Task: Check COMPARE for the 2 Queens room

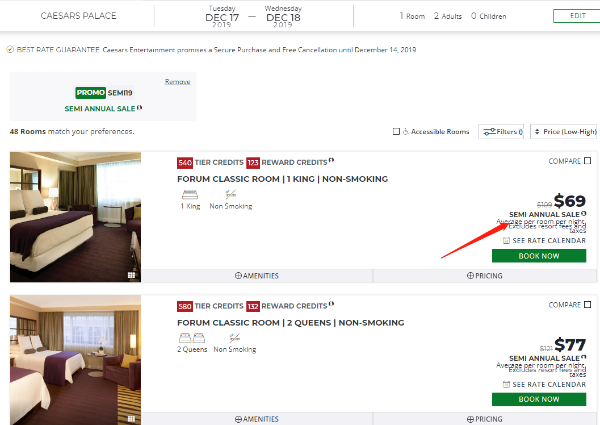Action: [588, 305]
